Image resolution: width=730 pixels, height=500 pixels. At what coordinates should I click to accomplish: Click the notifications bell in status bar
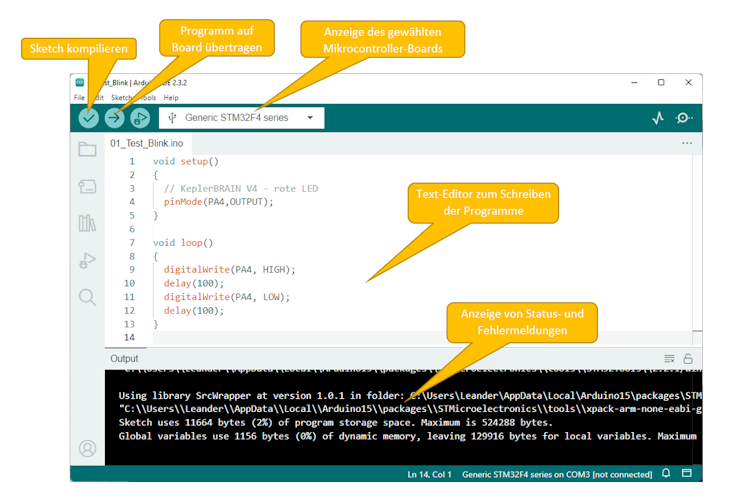click(x=666, y=473)
